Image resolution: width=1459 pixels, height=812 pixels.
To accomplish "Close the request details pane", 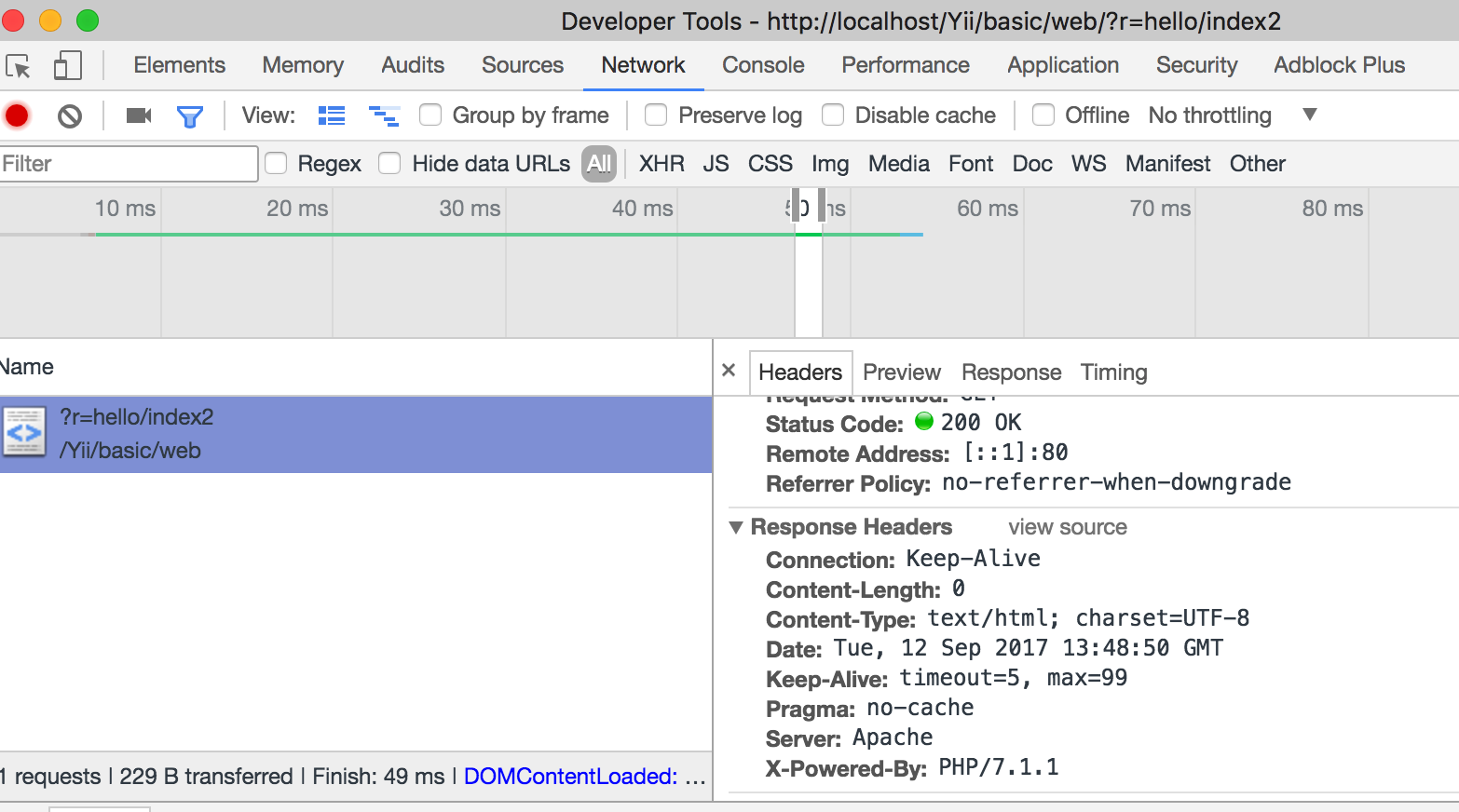I will click(729, 371).
